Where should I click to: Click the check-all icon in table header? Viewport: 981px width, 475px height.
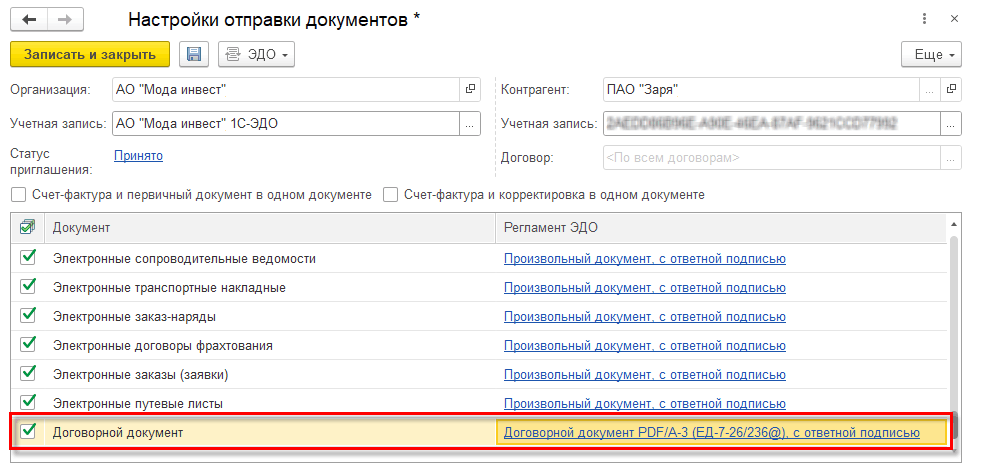[x=28, y=227]
